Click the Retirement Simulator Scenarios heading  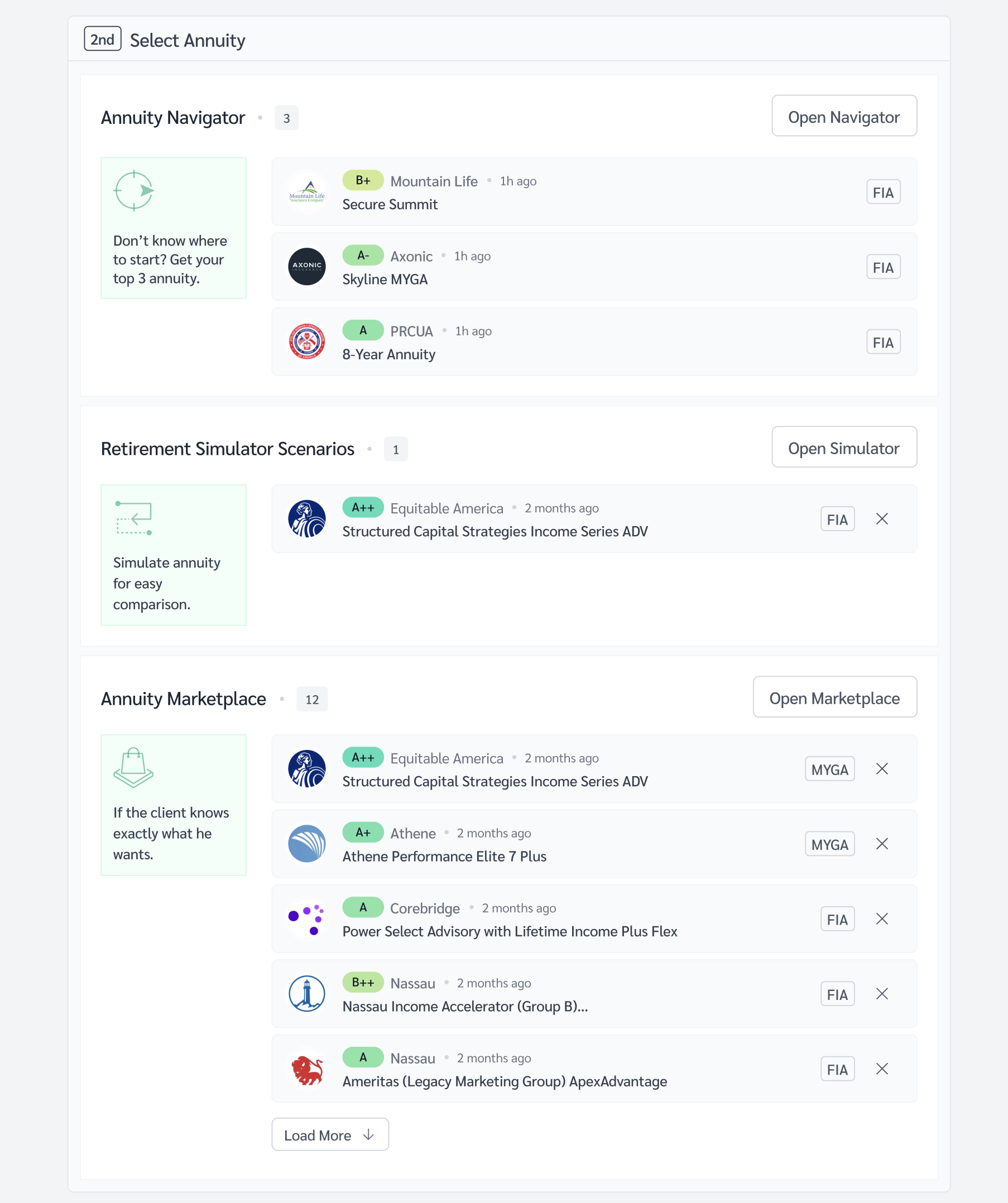[x=228, y=449]
